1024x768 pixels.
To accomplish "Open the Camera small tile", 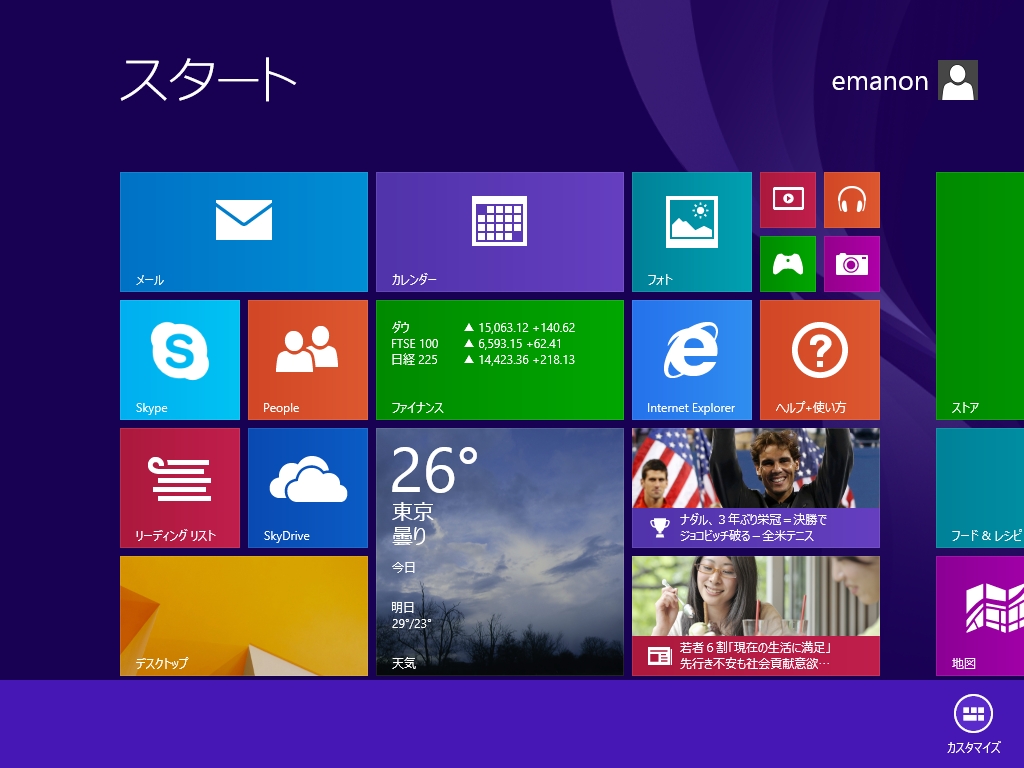I will click(852, 264).
